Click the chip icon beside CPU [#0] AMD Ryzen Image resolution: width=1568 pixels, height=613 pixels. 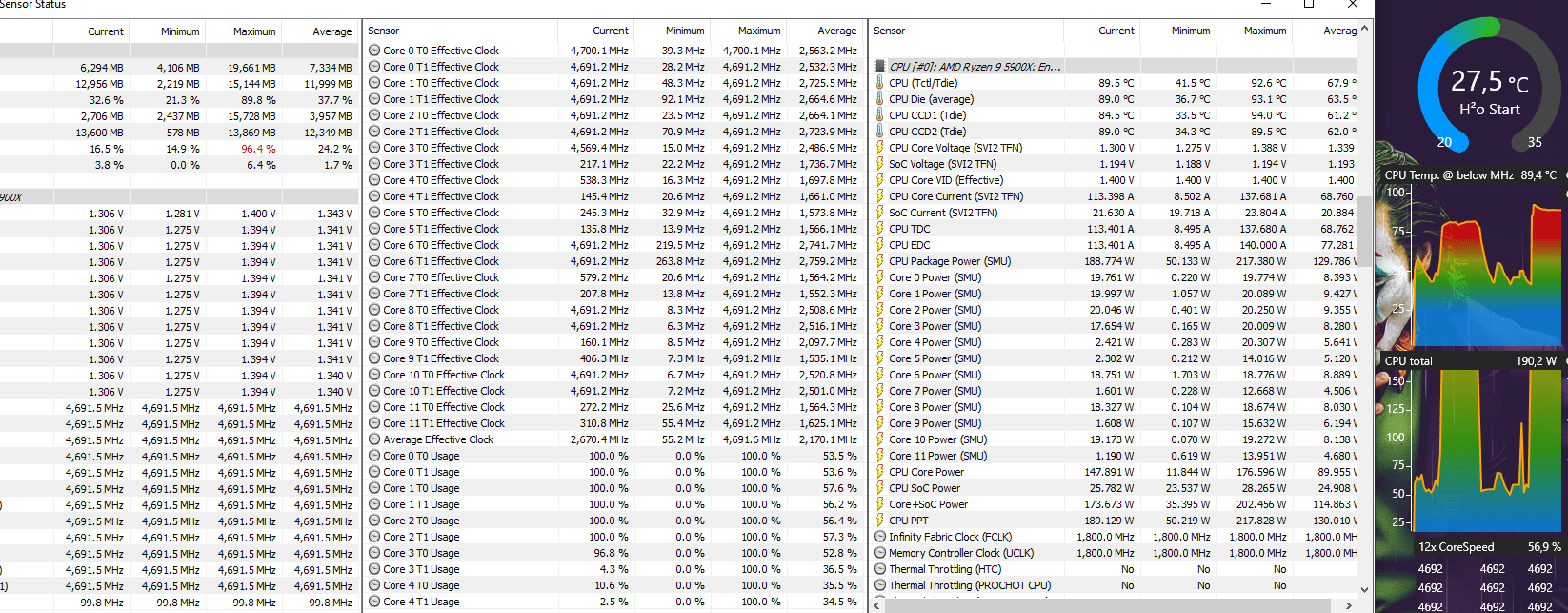coord(879,67)
